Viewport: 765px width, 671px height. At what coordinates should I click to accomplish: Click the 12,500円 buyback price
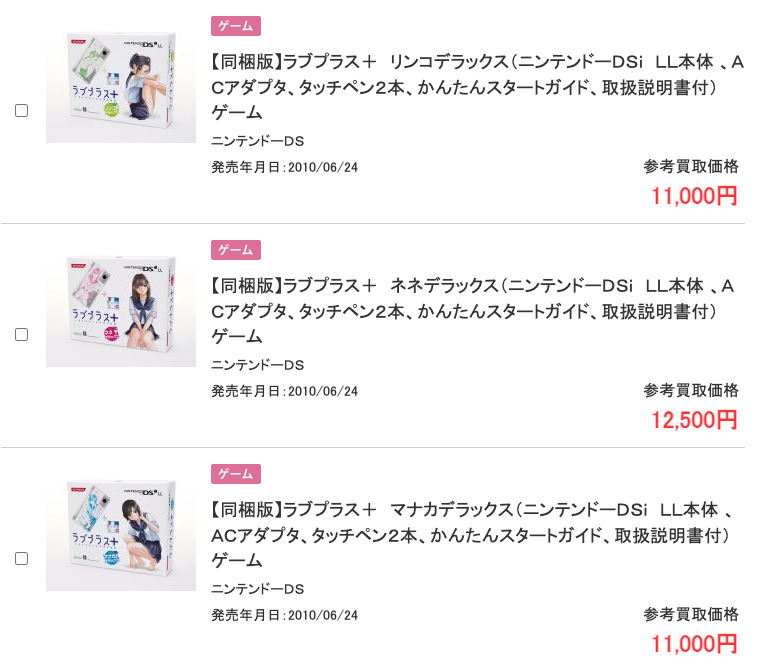pos(694,419)
